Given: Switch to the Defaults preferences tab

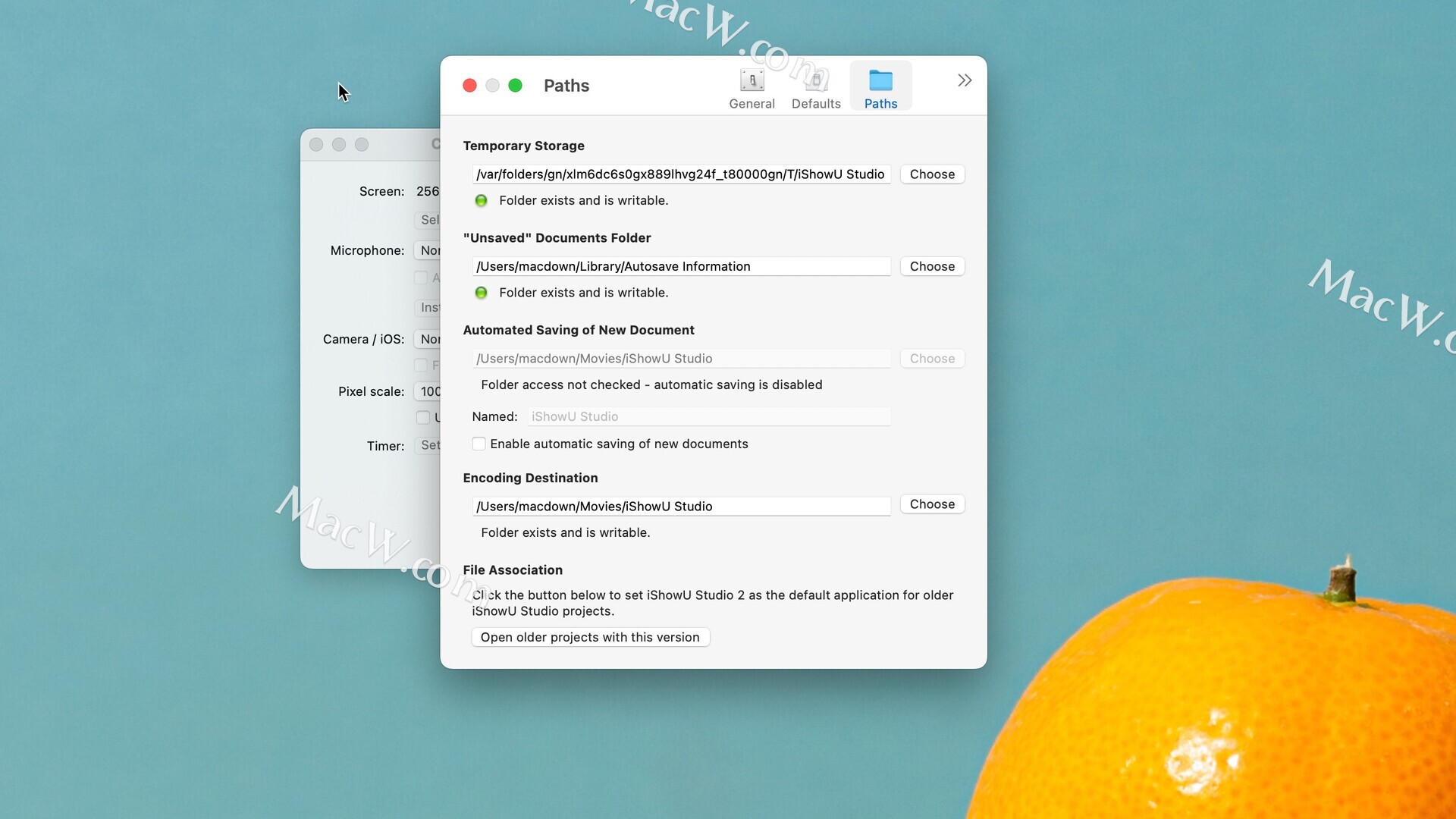Looking at the screenshot, I should click(816, 88).
